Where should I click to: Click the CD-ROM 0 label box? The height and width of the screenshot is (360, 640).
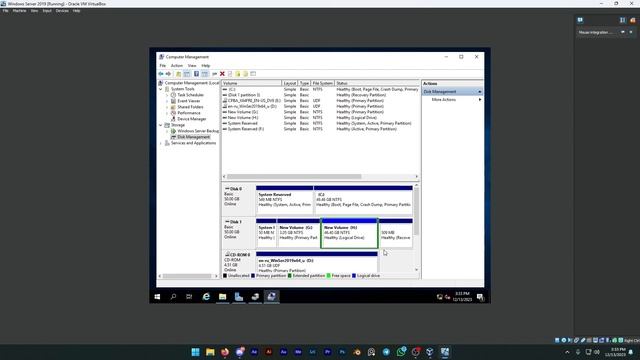click(x=238, y=261)
